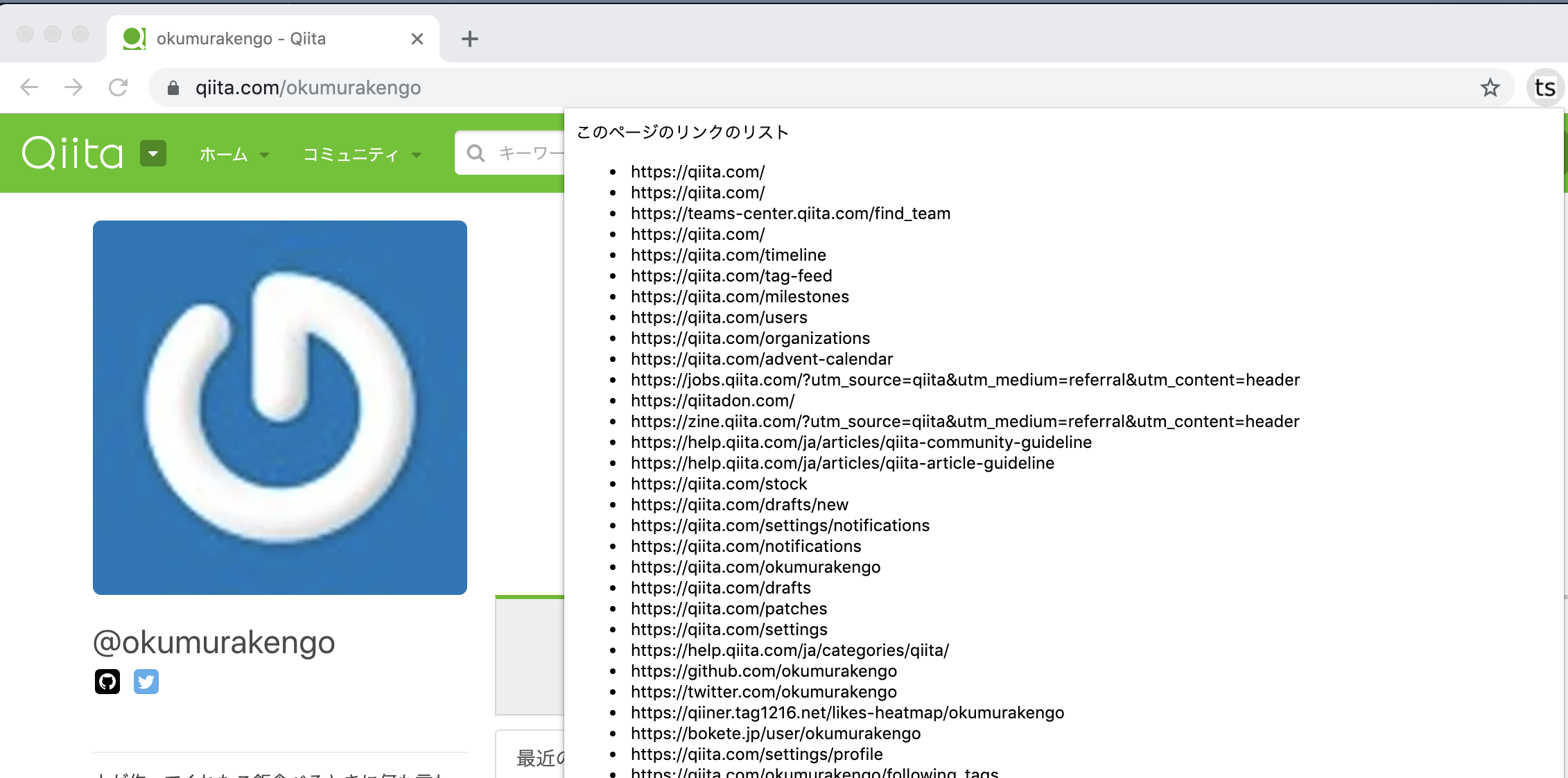Click the bokete.jp/user/okumurakengo entry
1568x778 pixels.
tap(776, 734)
